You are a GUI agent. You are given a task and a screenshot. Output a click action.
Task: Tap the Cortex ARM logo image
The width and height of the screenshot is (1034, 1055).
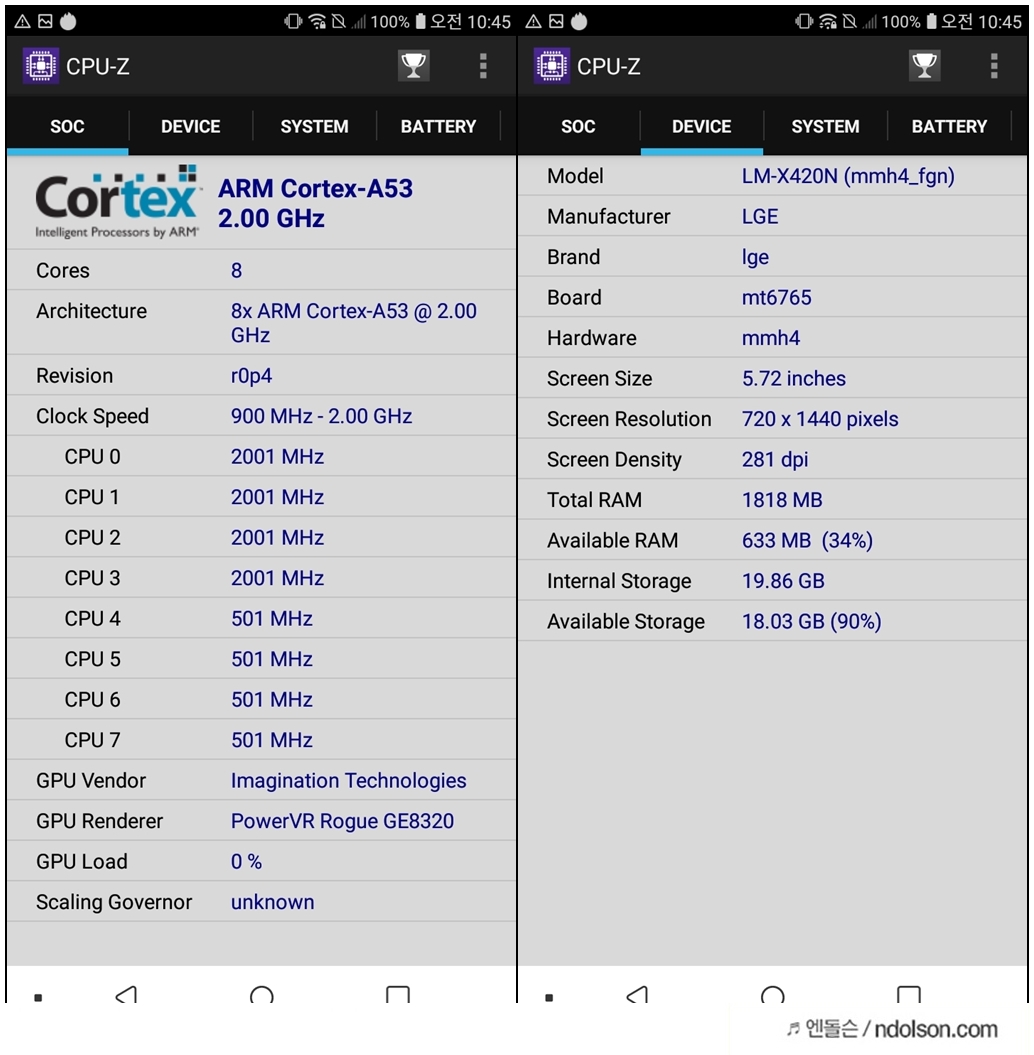pos(117,202)
